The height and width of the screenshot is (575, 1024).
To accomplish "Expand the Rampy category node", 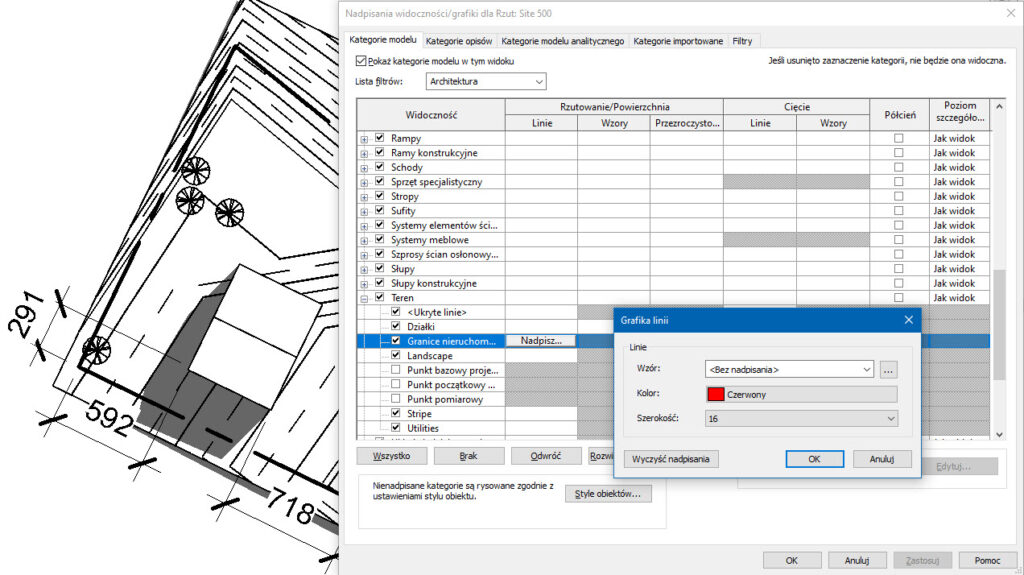I will point(364,139).
